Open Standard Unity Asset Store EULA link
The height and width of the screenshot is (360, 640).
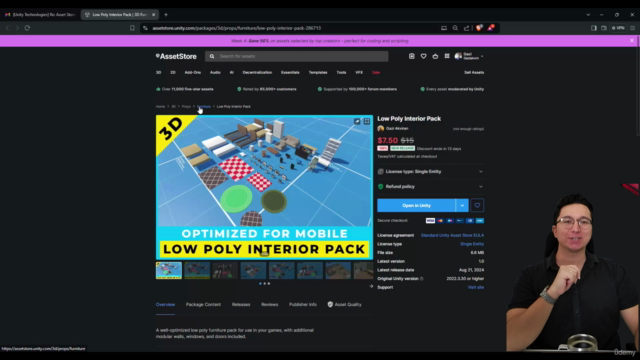452,236
